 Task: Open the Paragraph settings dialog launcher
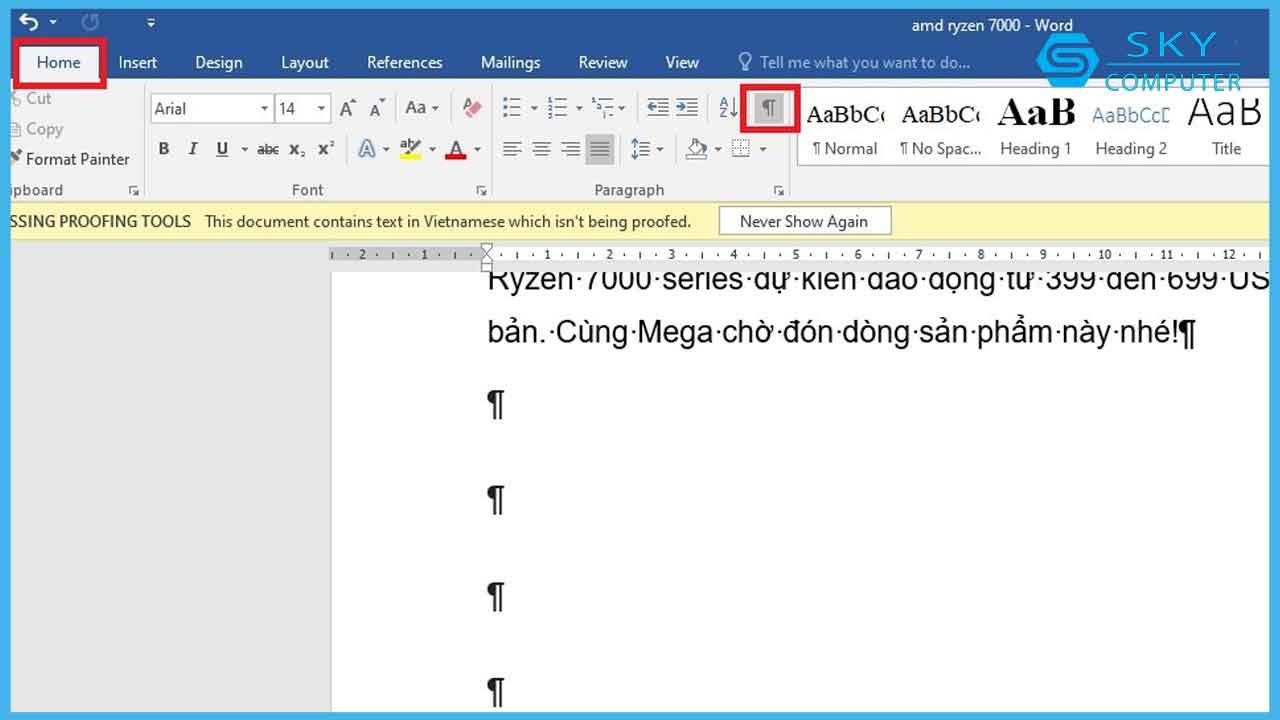coord(779,190)
